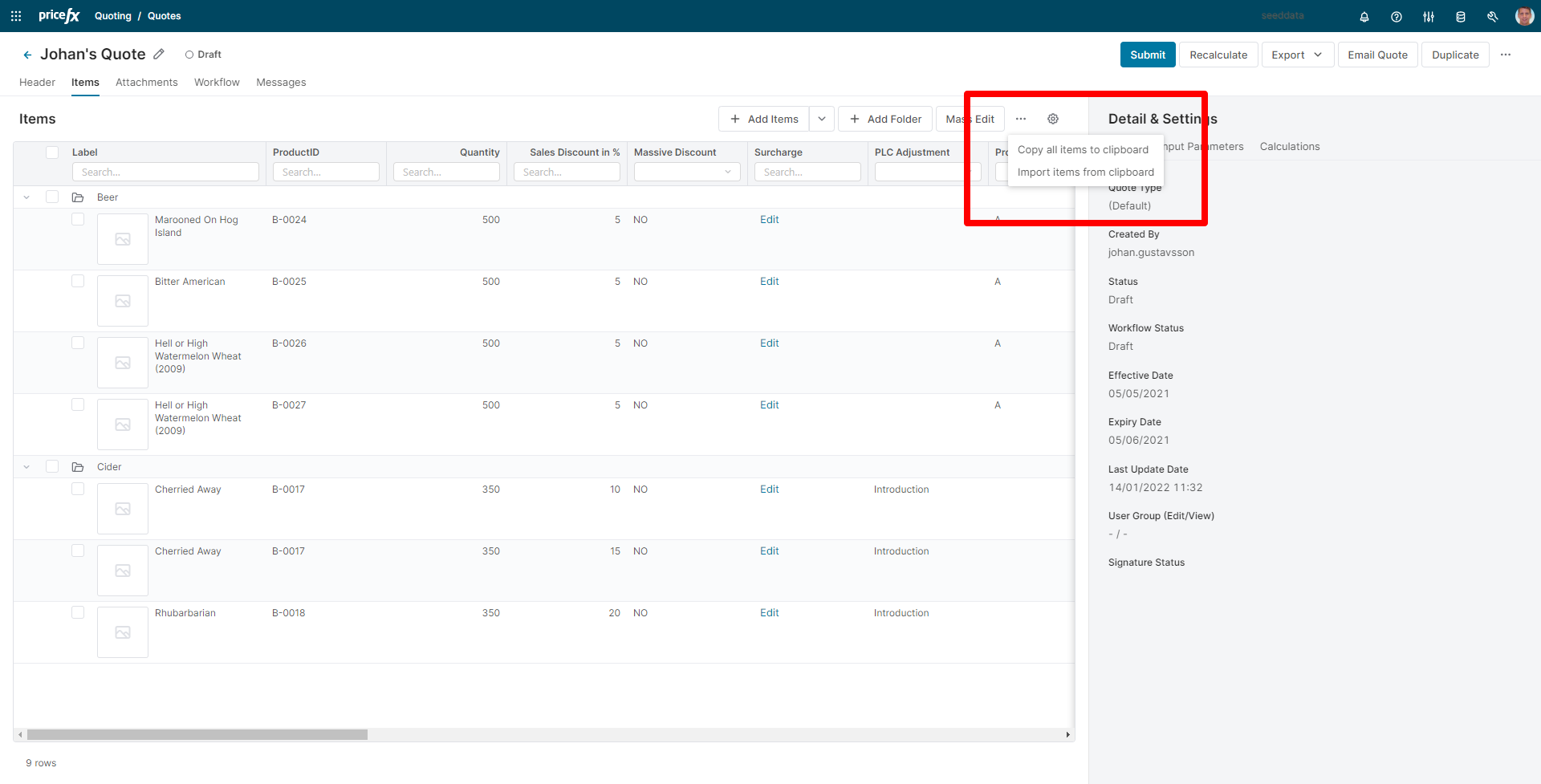The image size is (1541, 784).
Task: Open the items table settings gear
Action: [x=1052, y=119]
